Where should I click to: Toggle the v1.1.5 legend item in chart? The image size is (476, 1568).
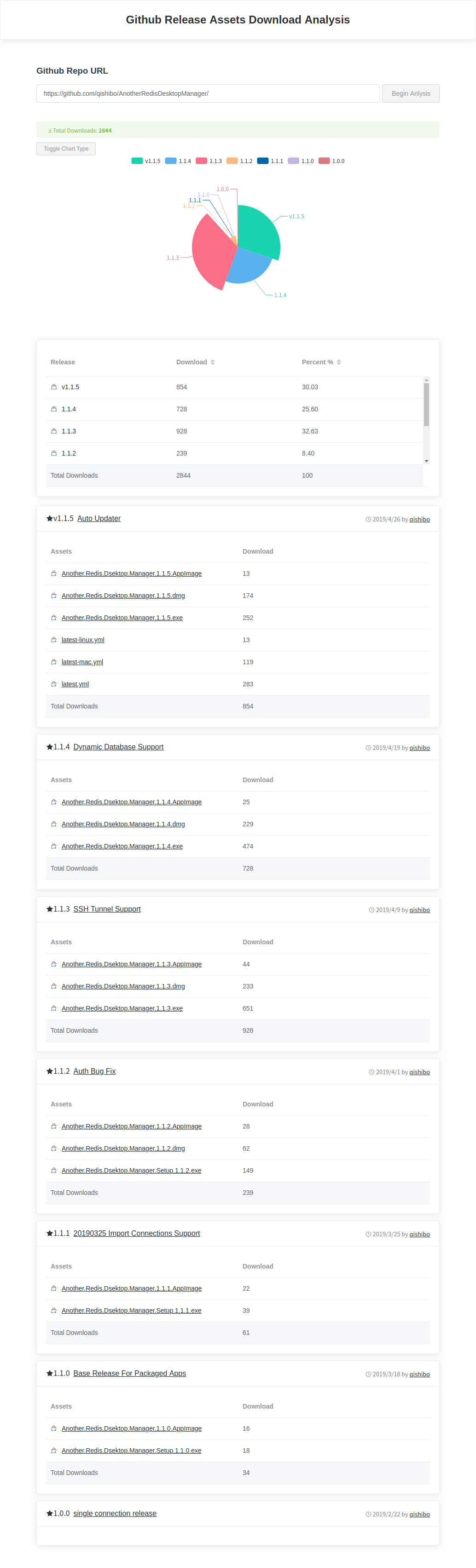click(x=145, y=161)
